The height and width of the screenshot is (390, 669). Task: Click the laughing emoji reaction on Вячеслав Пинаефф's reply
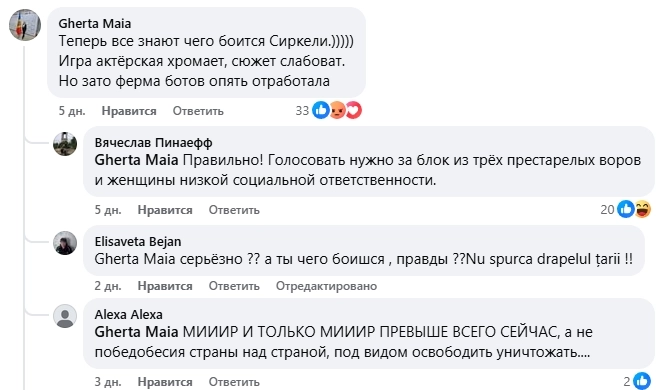(643, 210)
